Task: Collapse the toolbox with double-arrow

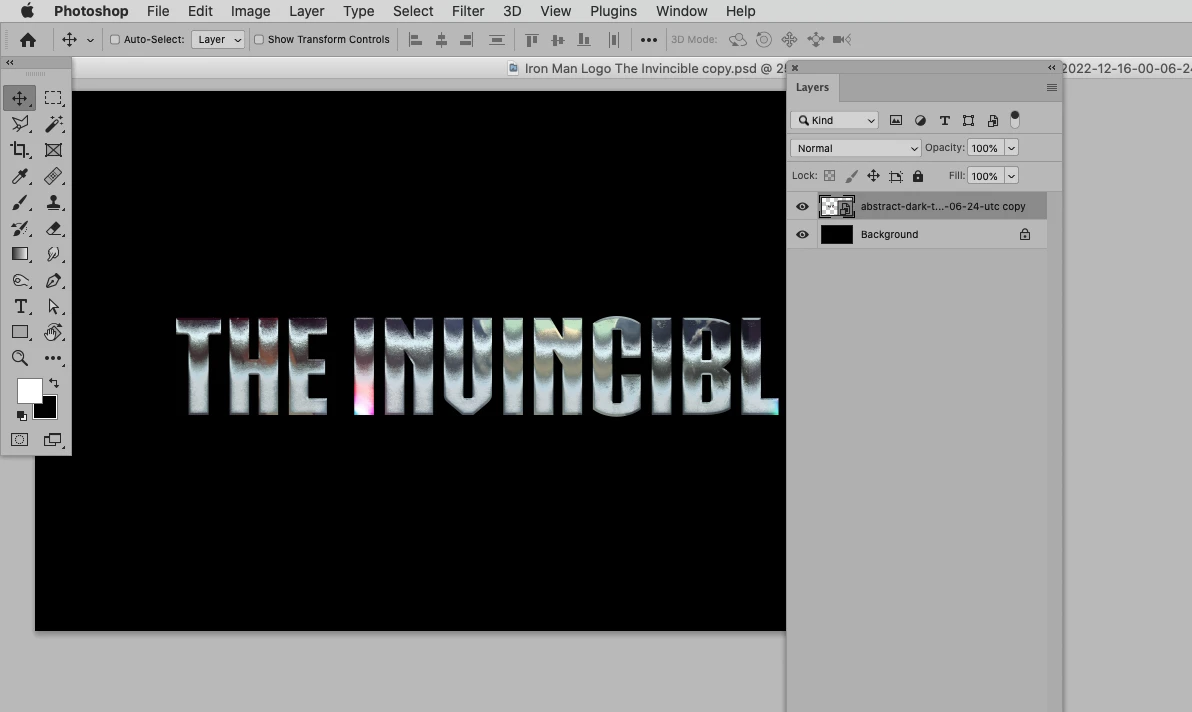Action: 10,62
